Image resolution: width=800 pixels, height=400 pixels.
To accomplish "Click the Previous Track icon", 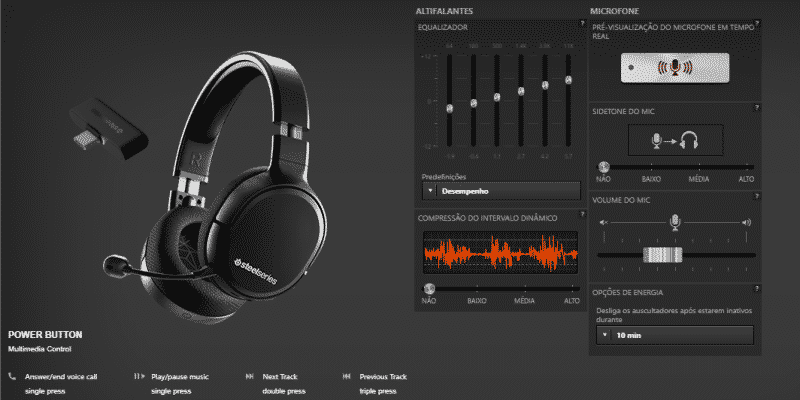I will pyautogui.click(x=347, y=377).
